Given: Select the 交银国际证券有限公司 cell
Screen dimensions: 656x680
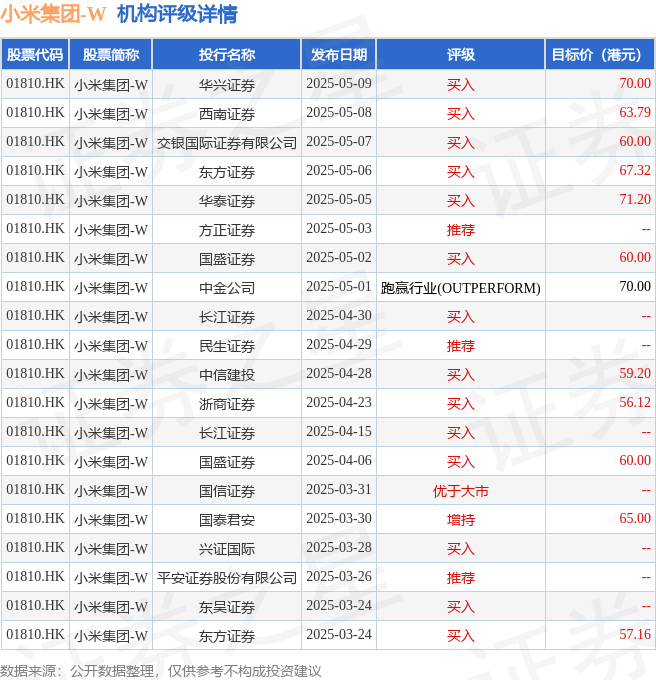Looking at the screenshot, I should click(227, 143).
